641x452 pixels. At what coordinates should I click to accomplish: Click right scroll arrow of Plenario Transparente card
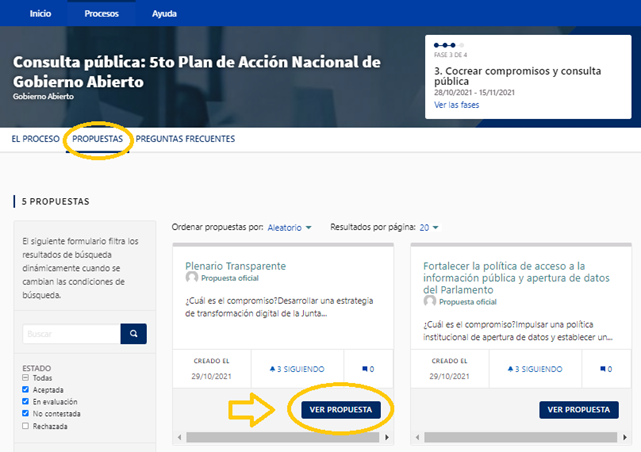click(x=387, y=437)
